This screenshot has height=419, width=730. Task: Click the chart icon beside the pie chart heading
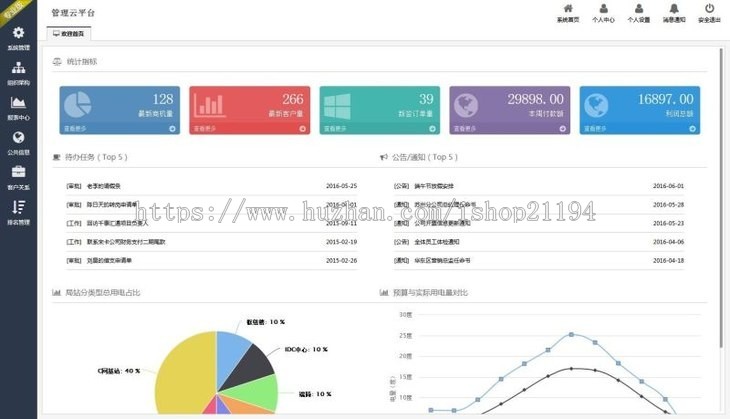[x=56, y=293]
